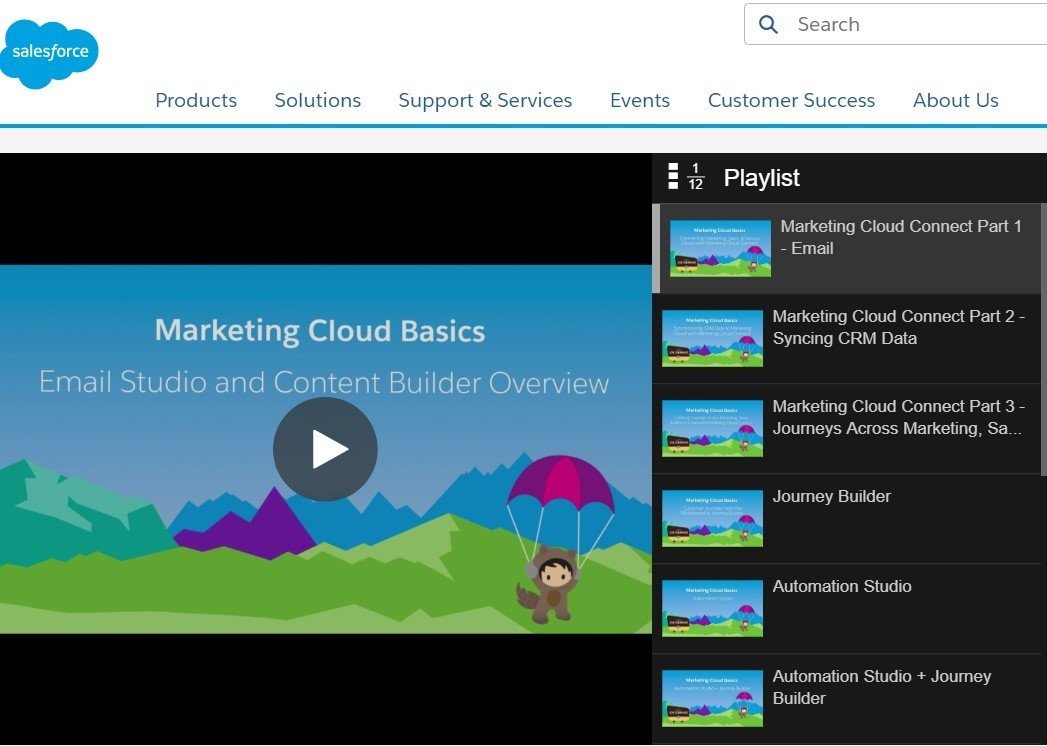The height and width of the screenshot is (746, 1047).
Task: Click 'Automation Studio + Journey Builder' title text
Action: click(x=882, y=687)
